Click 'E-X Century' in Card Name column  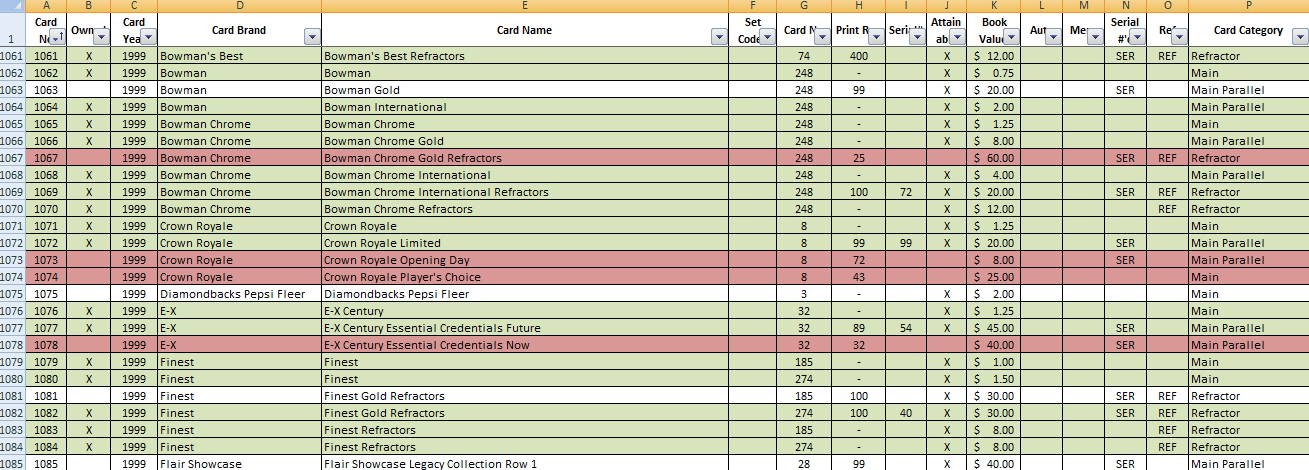[x=525, y=311]
